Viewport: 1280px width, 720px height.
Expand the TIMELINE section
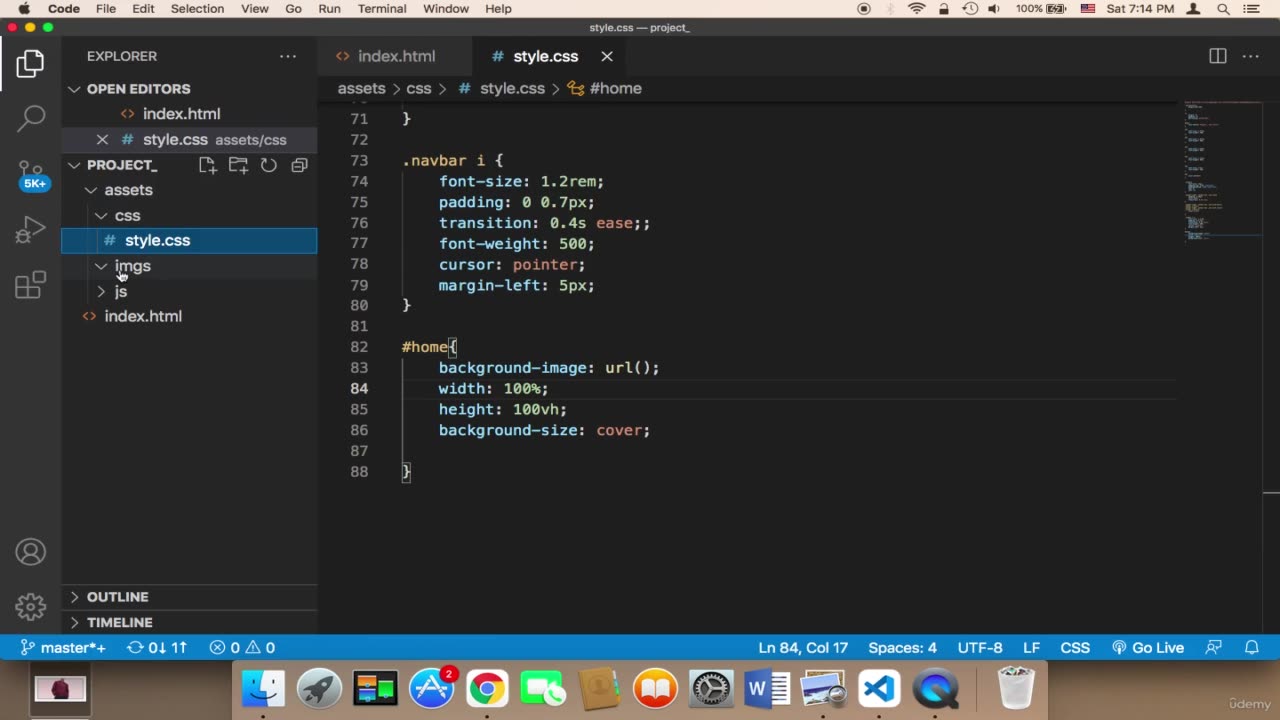click(x=119, y=622)
